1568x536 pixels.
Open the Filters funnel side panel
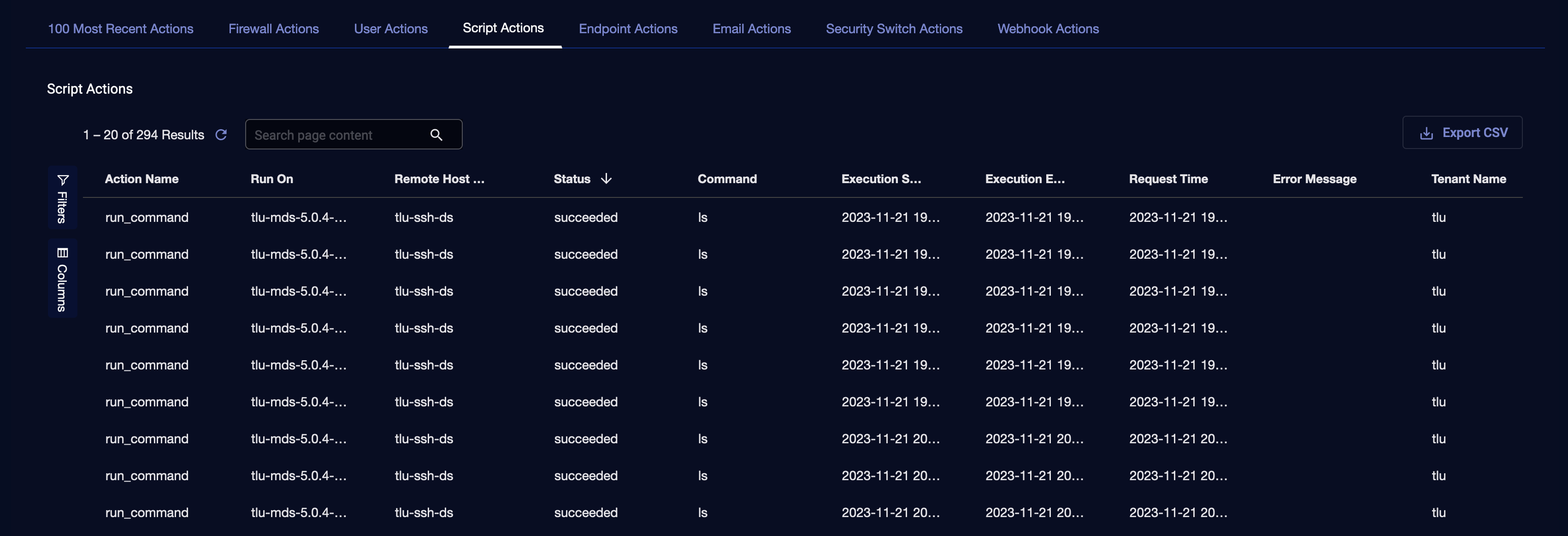pyautogui.click(x=63, y=198)
